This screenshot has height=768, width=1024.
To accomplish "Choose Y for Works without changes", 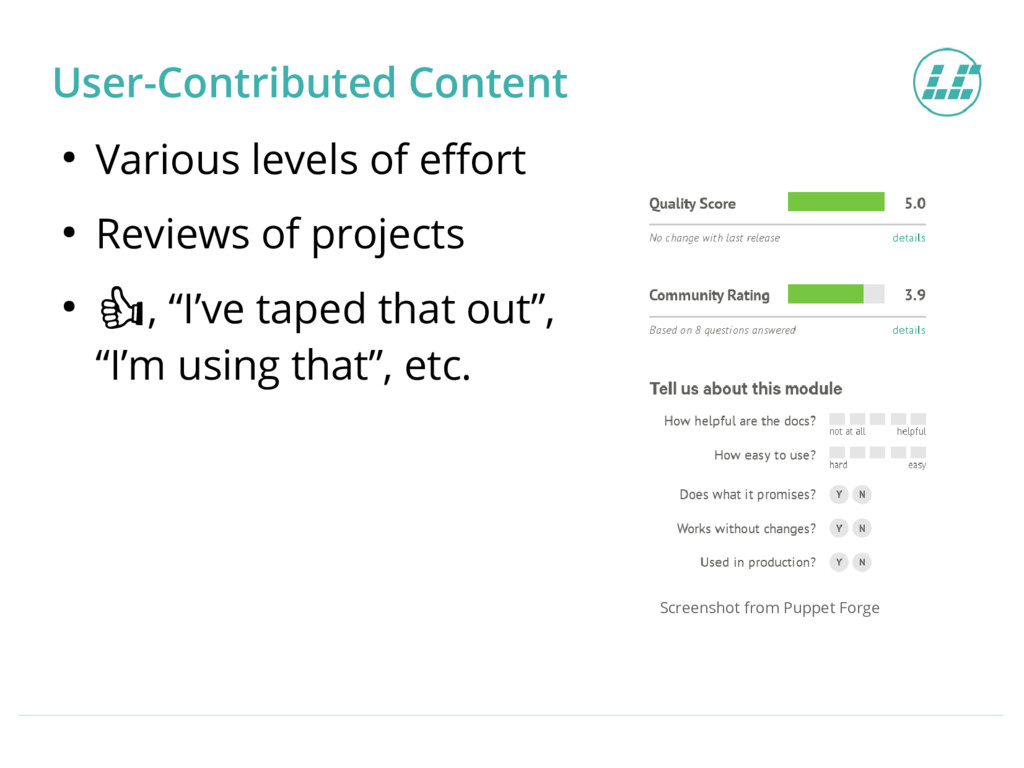I will (x=839, y=528).
